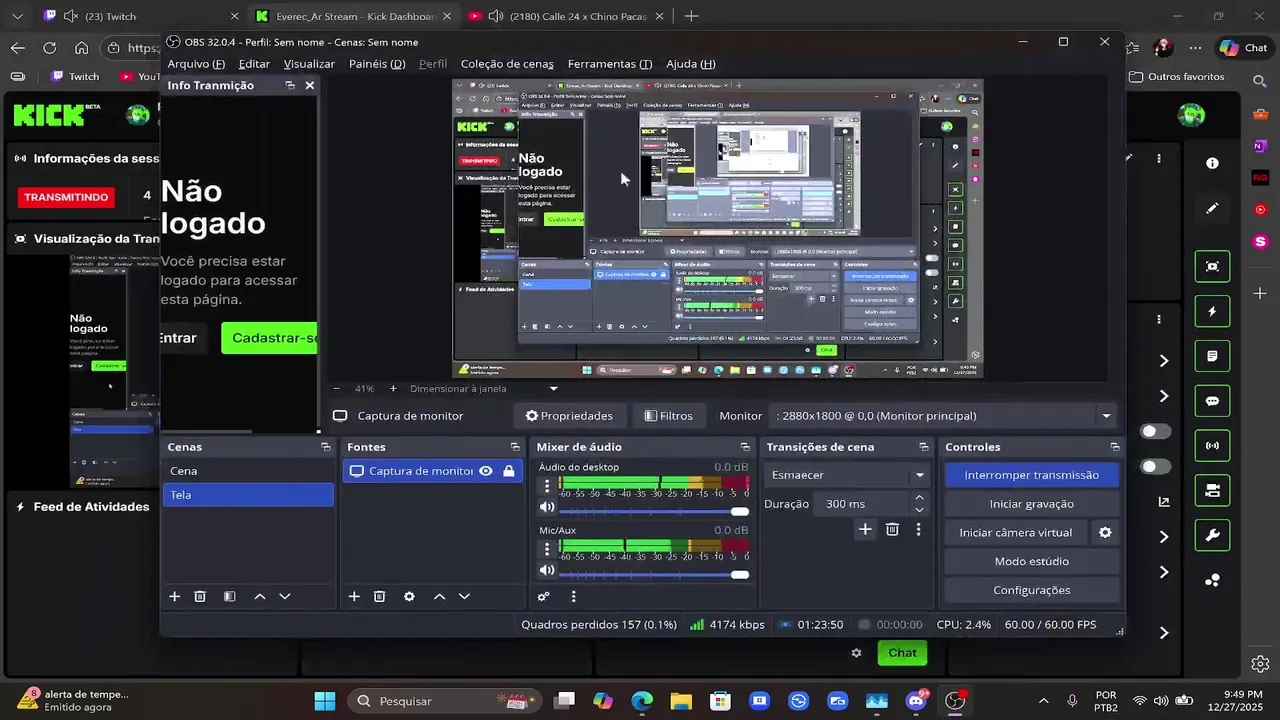Click Modo estúdio button
The image size is (1280, 720).
point(1031,561)
